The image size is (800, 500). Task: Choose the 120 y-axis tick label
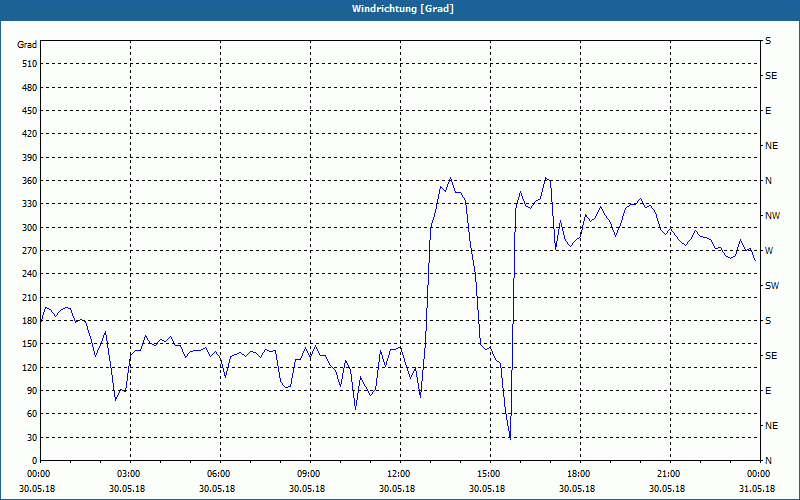[x=30, y=367]
